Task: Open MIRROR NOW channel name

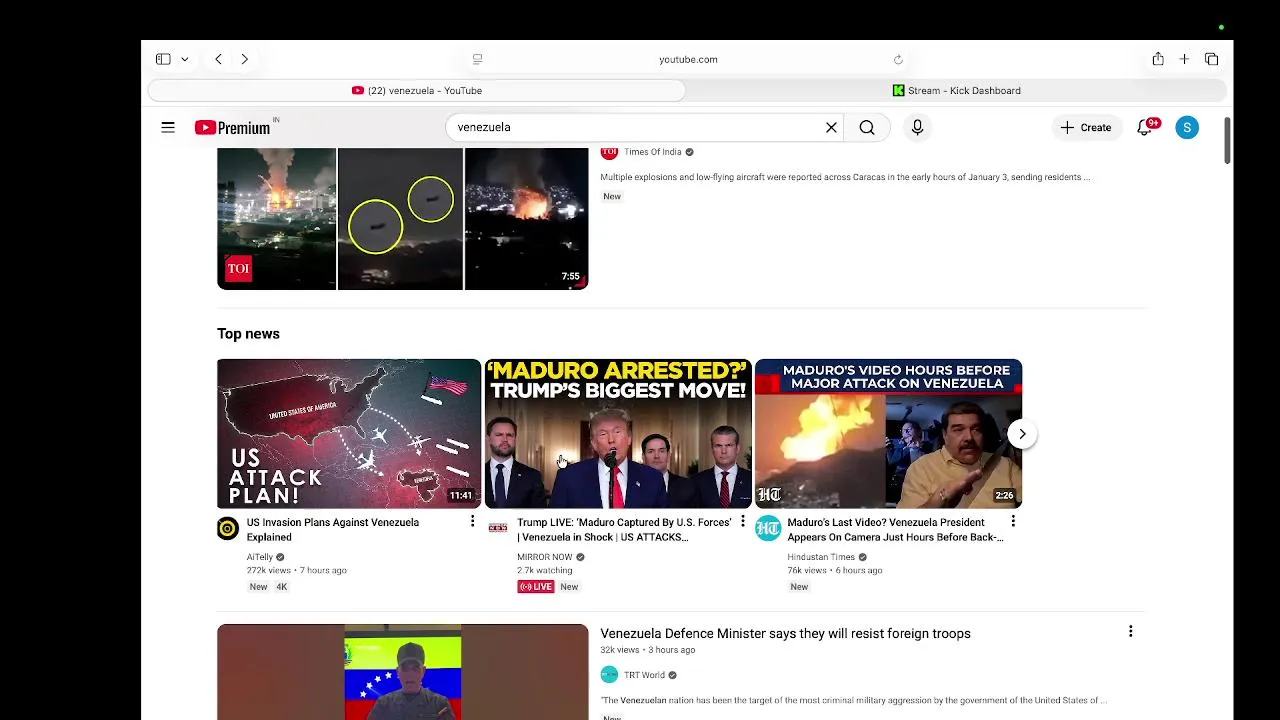Action: 545,557
